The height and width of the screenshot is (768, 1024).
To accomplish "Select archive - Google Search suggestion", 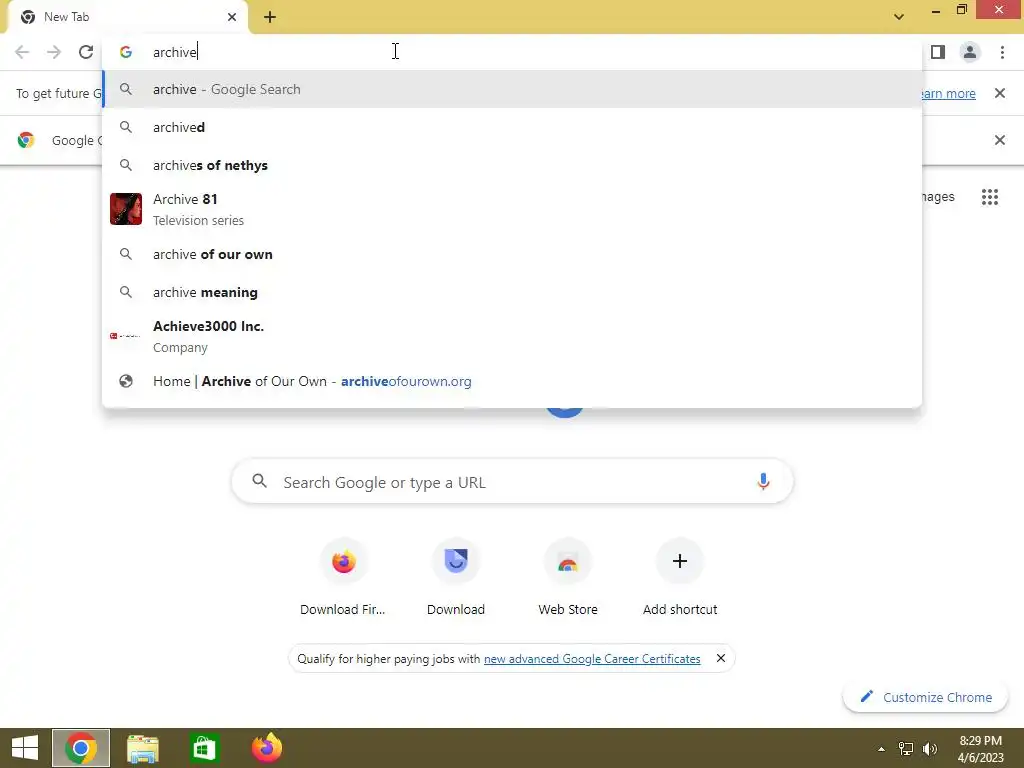I will tap(513, 89).
